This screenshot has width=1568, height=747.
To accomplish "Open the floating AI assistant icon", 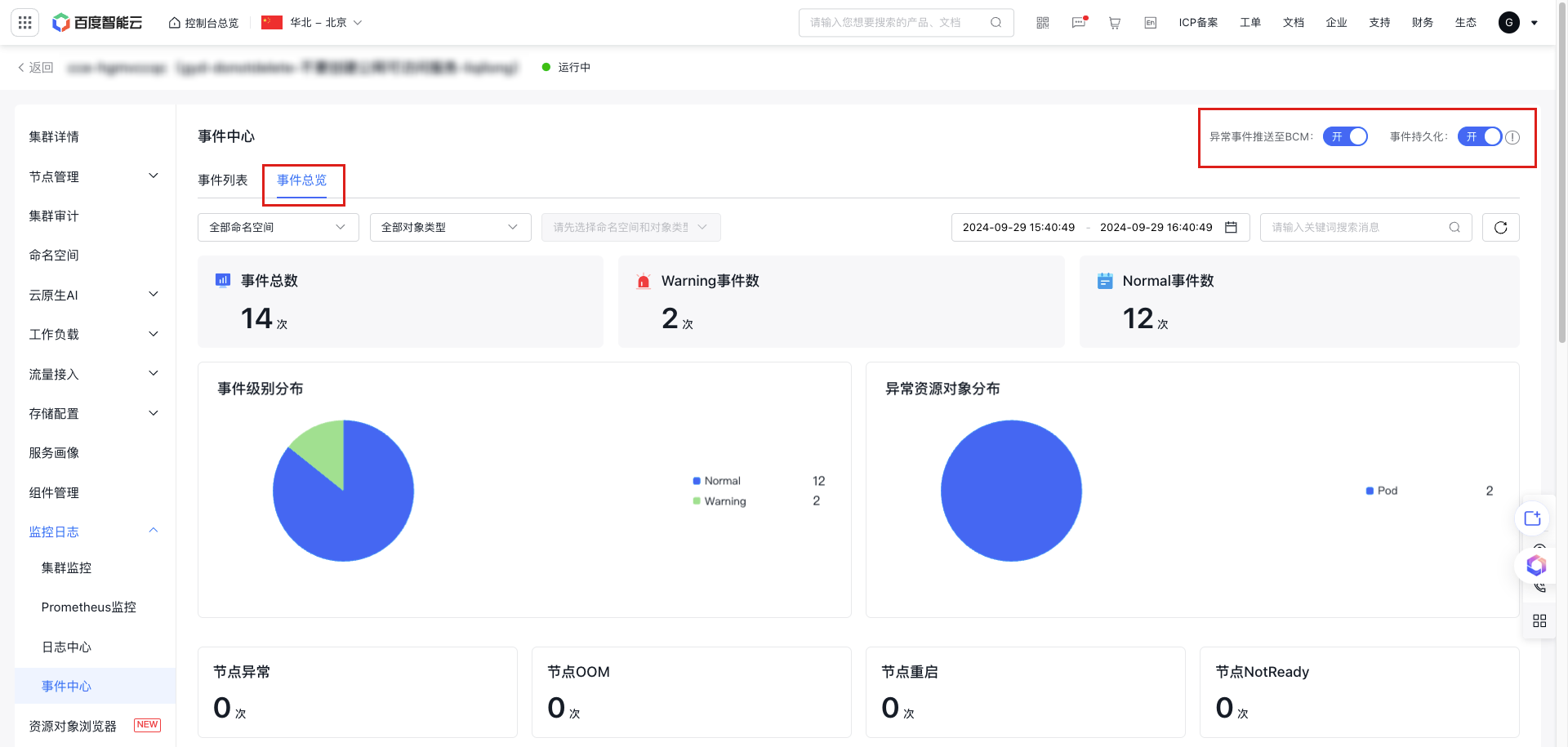I will tap(1536, 565).
